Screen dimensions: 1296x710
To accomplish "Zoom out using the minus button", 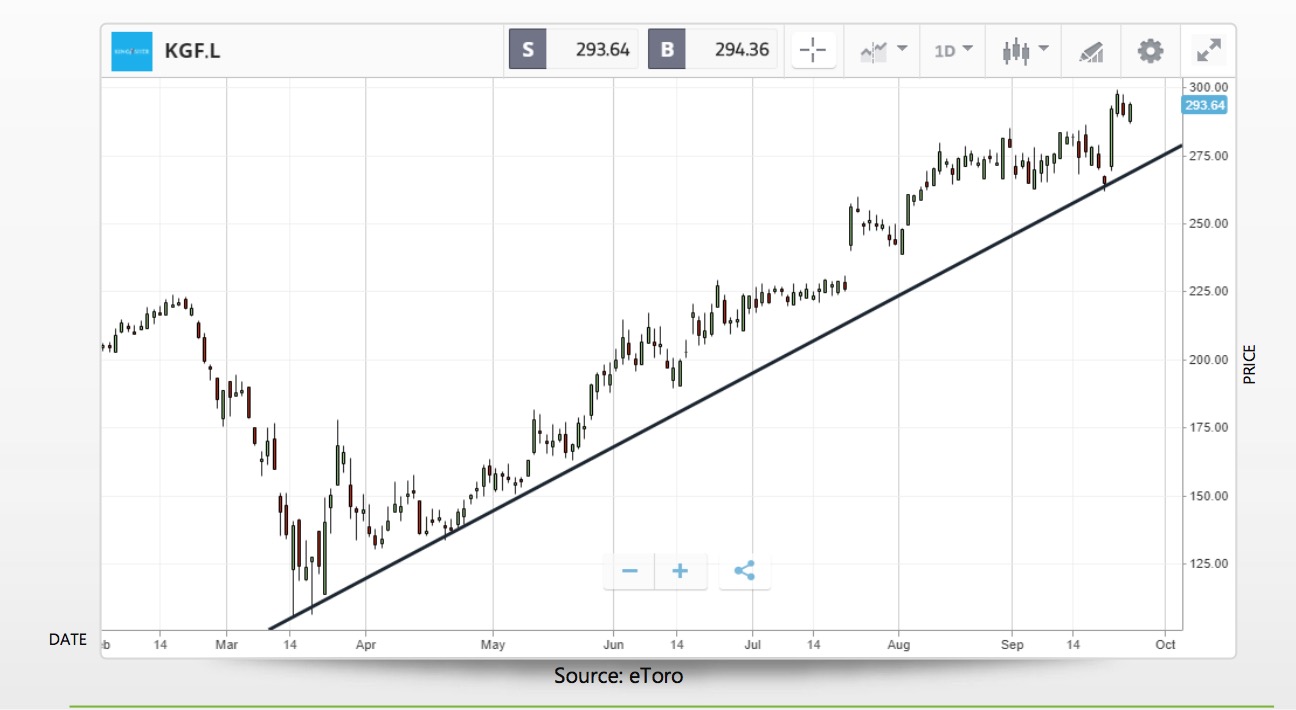I will pyautogui.click(x=629, y=570).
